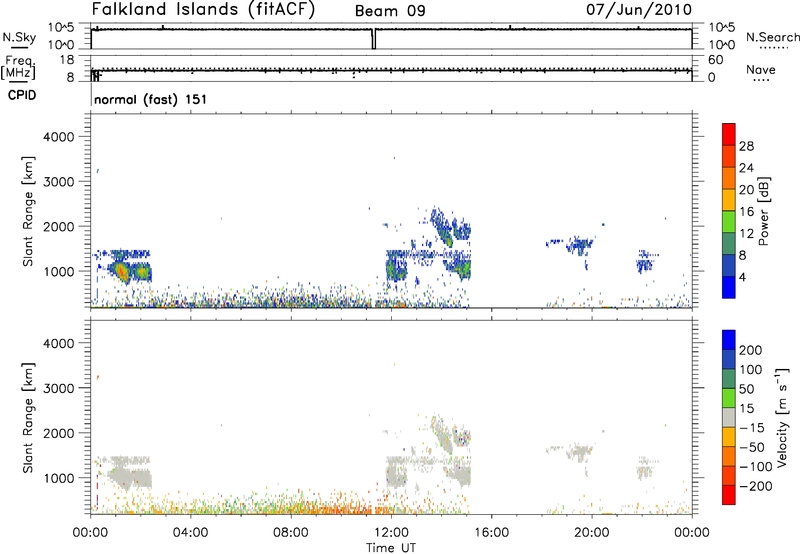This screenshot has width=800, height=554.
Task: Click the echo patch near 19:30 in power panel
Action: pos(580,246)
